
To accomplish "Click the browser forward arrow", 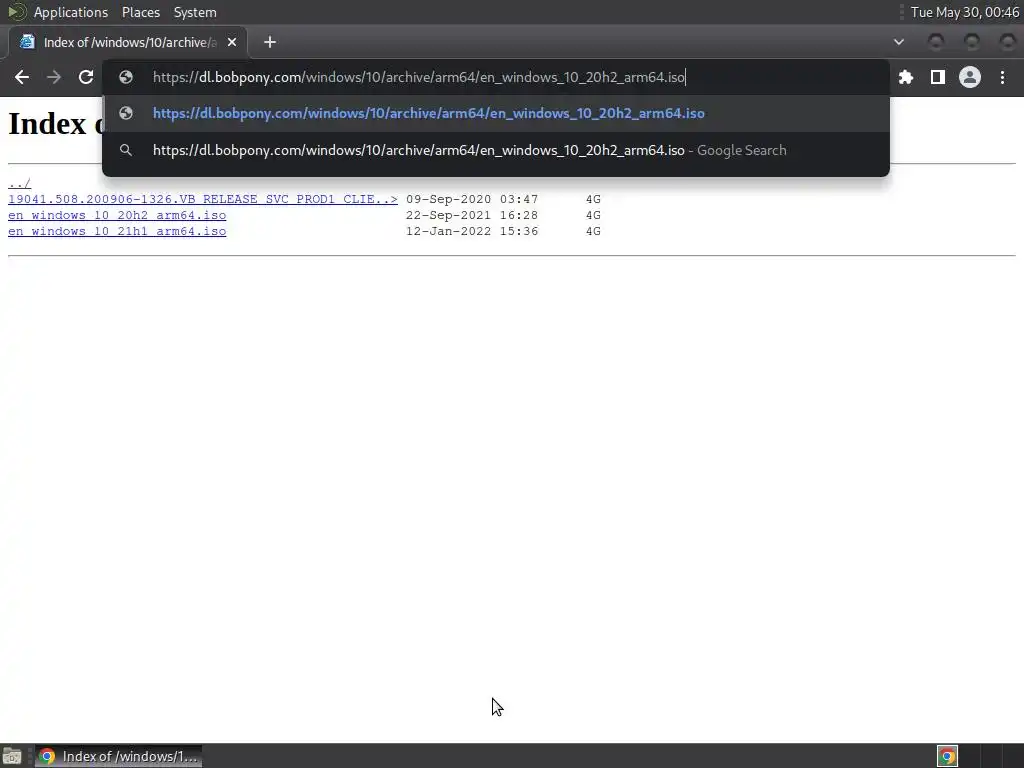I will tap(54, 77).
